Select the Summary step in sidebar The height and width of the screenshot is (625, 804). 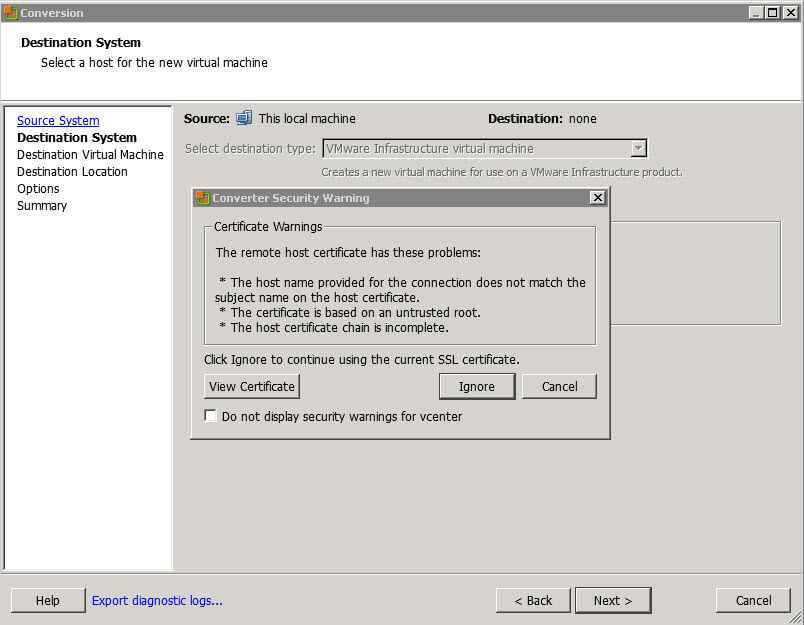42,206
